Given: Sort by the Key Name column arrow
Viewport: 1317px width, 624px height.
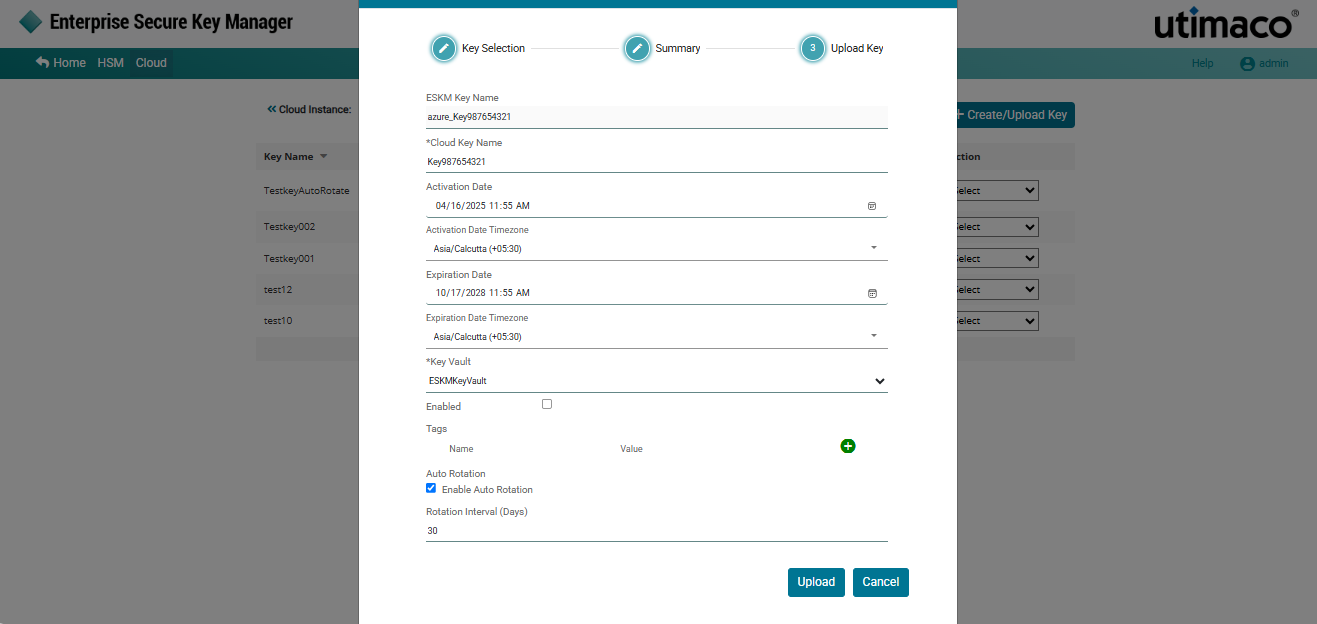Looking at the screenshot, I should tap(323, 157).
